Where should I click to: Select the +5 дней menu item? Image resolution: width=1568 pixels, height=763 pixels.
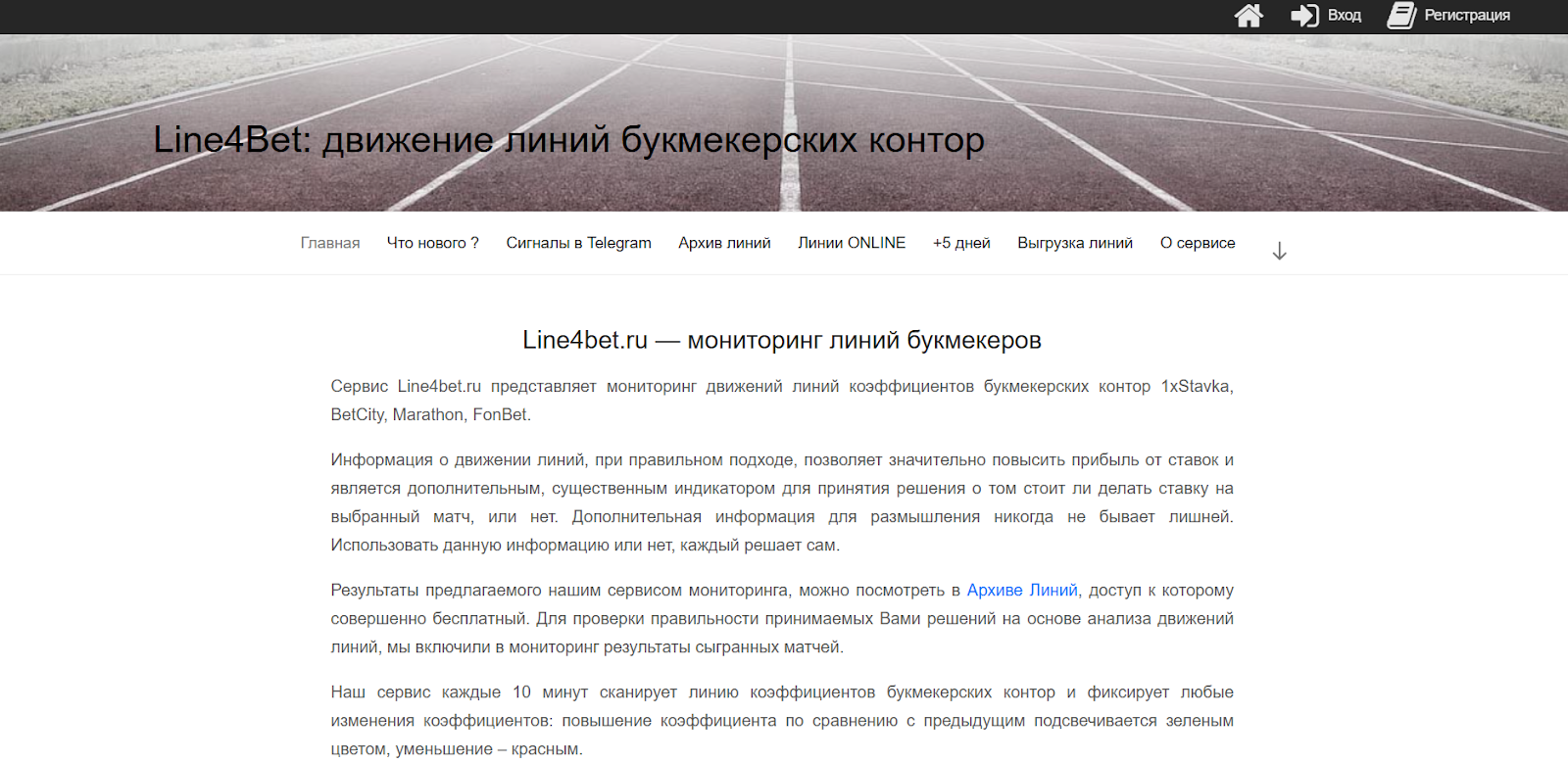coord(961,243)
